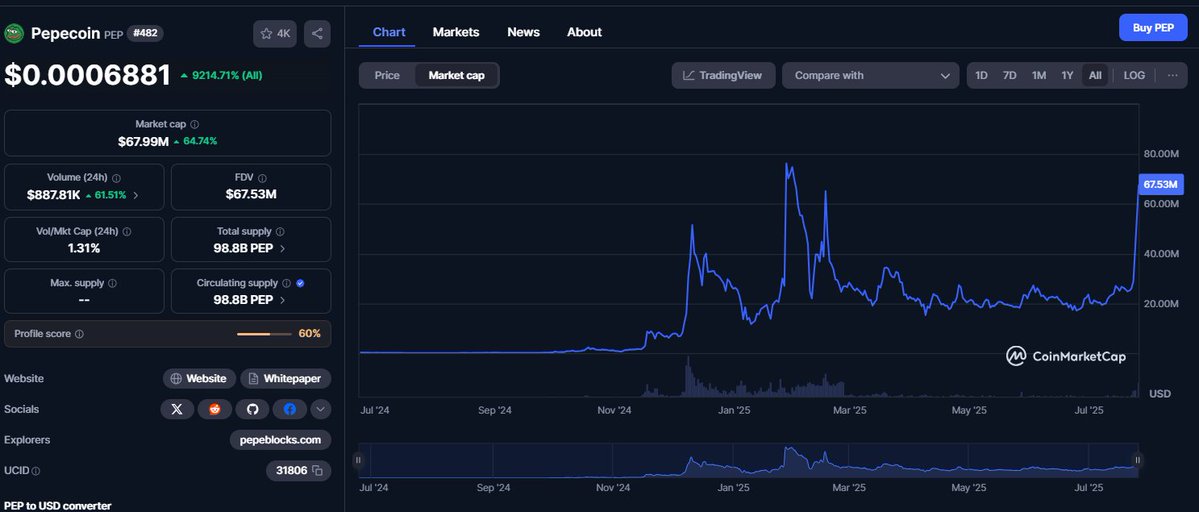Open the Whitepaper link
Viewport: 1199px width, 512px height.
pyautogui.click(x=286, y=378)
